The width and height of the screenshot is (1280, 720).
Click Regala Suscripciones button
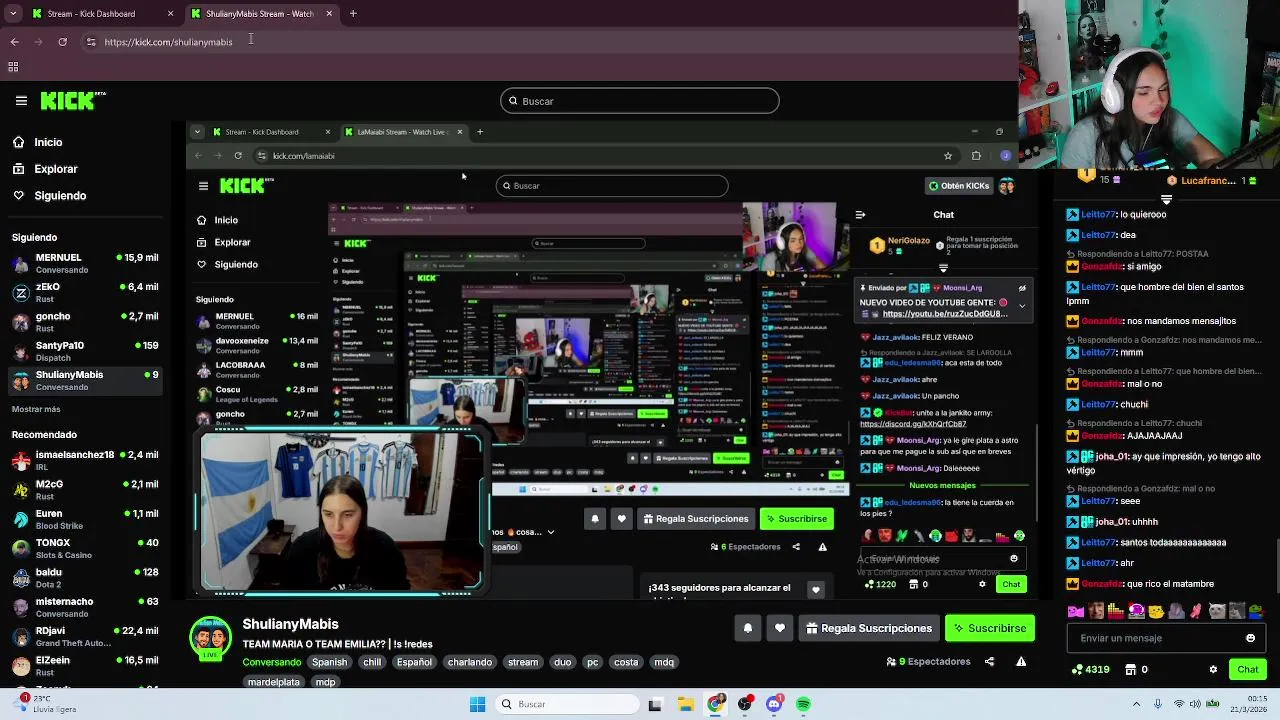click(x=869, y=628)
